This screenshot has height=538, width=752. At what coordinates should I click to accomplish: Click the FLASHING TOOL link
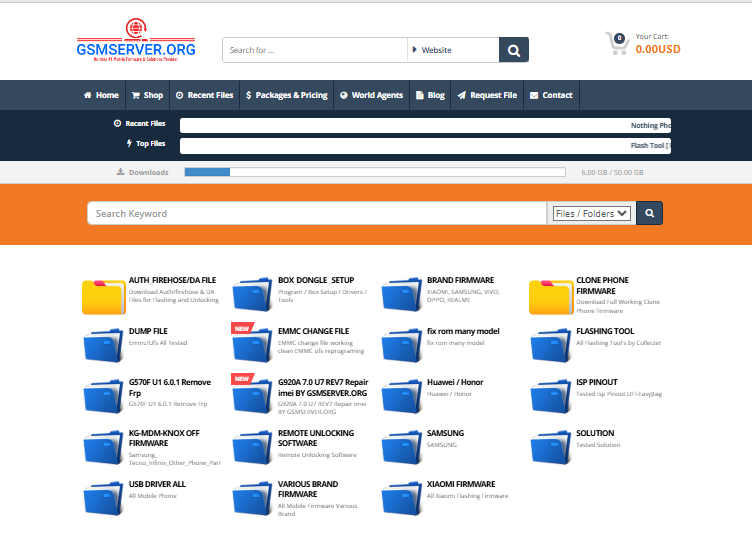(x=605, y=331)
